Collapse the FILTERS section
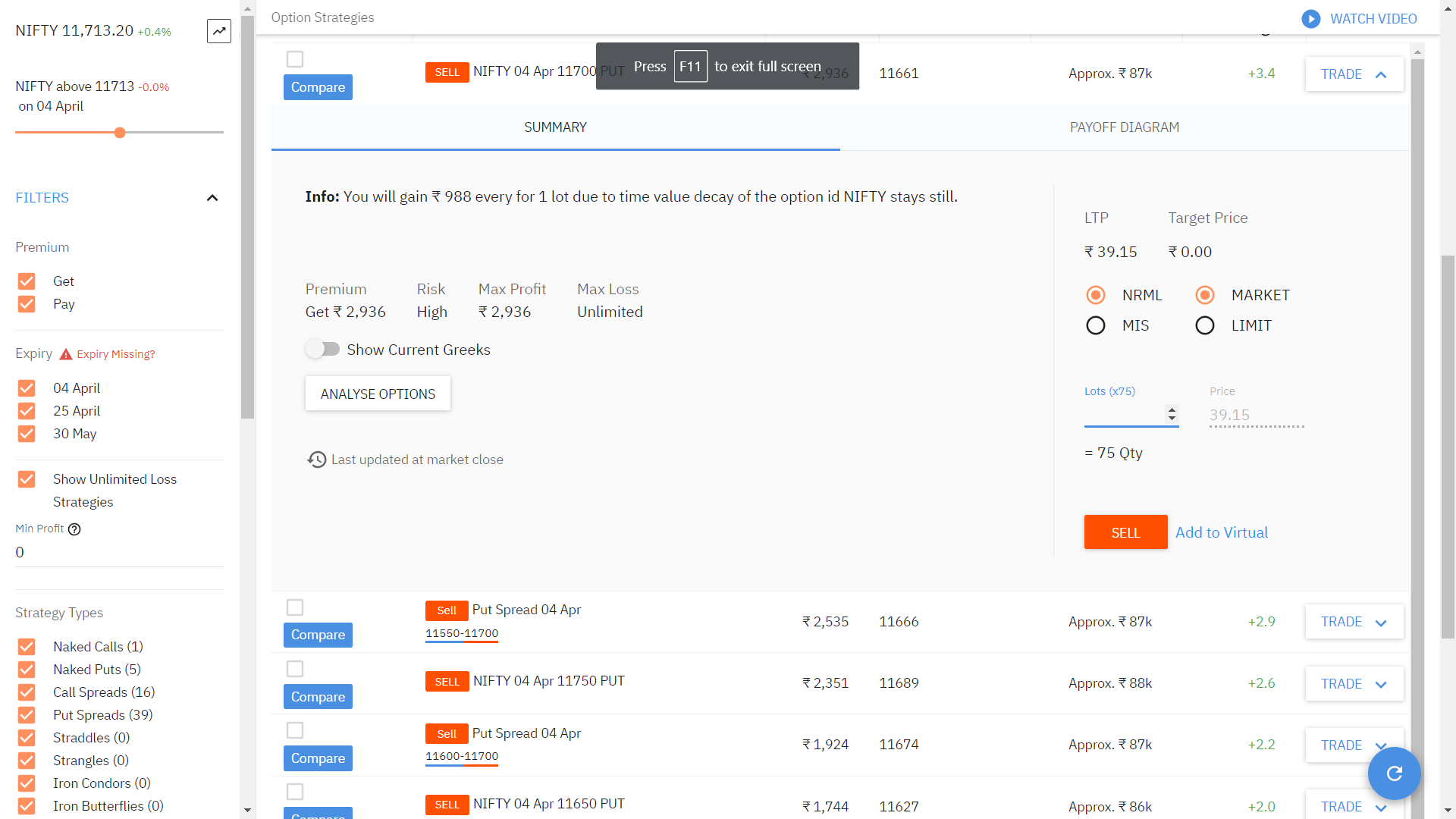The image size is (1456, 819). (x=212, y=198)
